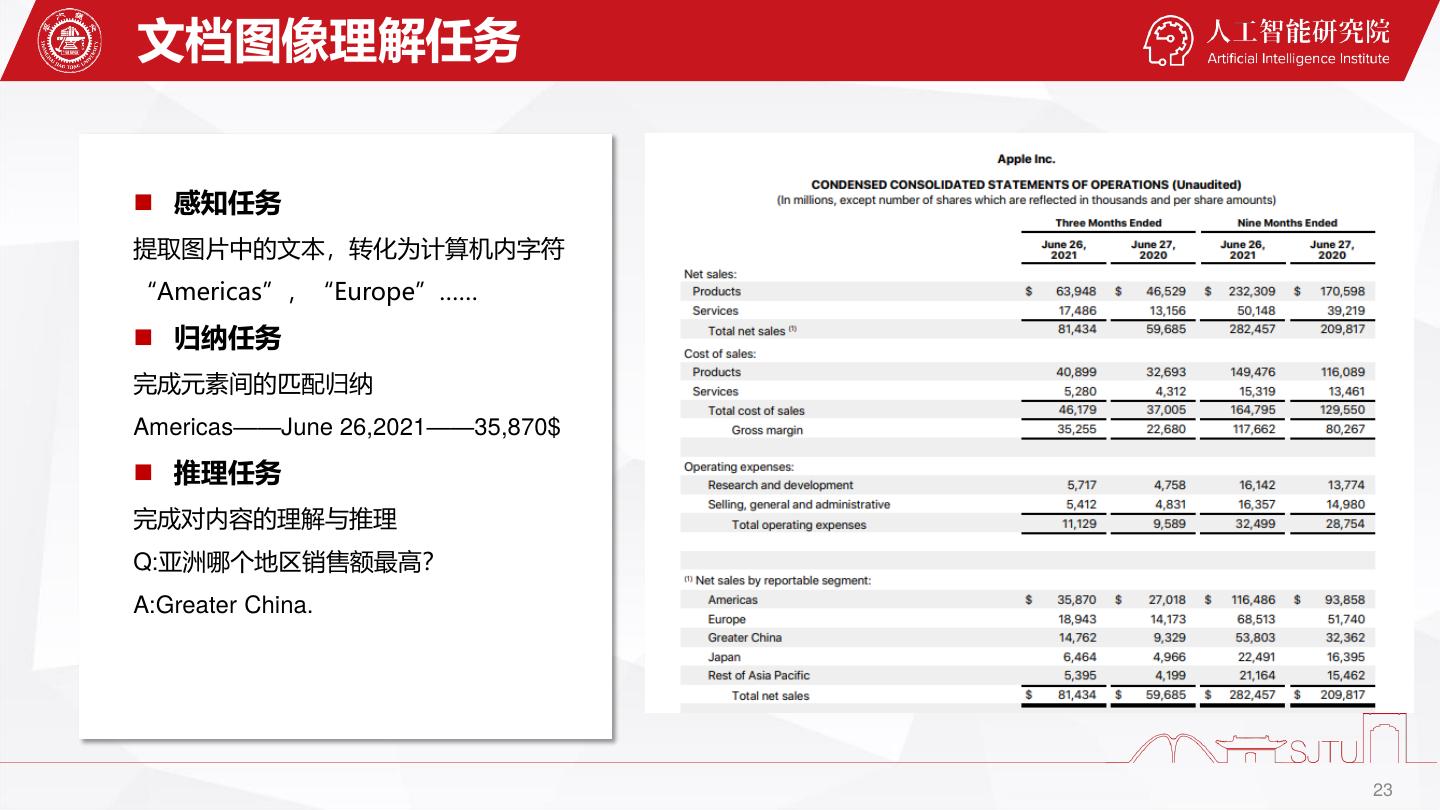
Task: Click the (In millions, except number of shares...) note
Action: [1026, 200]
